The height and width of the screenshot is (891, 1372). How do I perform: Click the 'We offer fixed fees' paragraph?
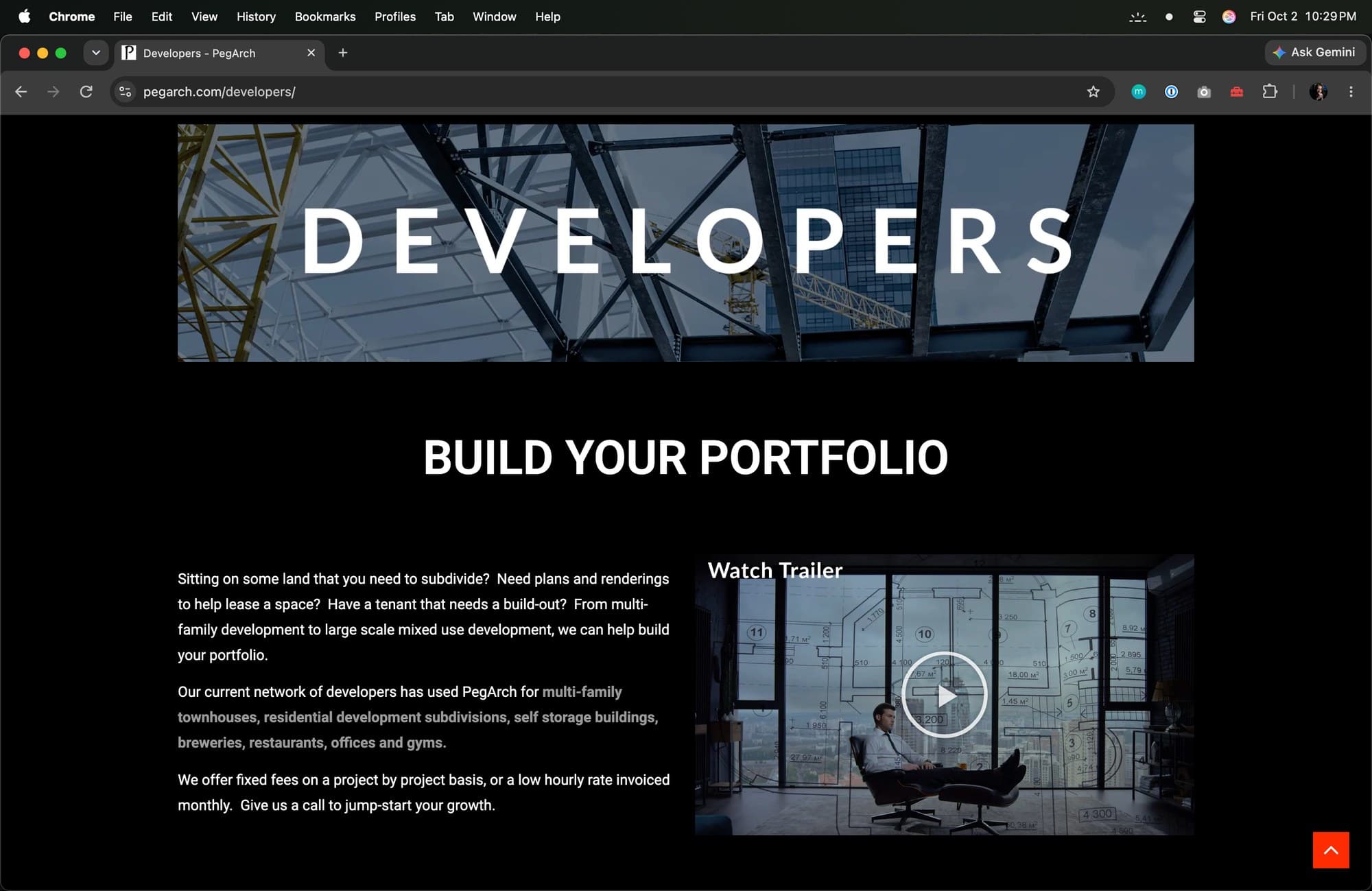pos(423,792)
